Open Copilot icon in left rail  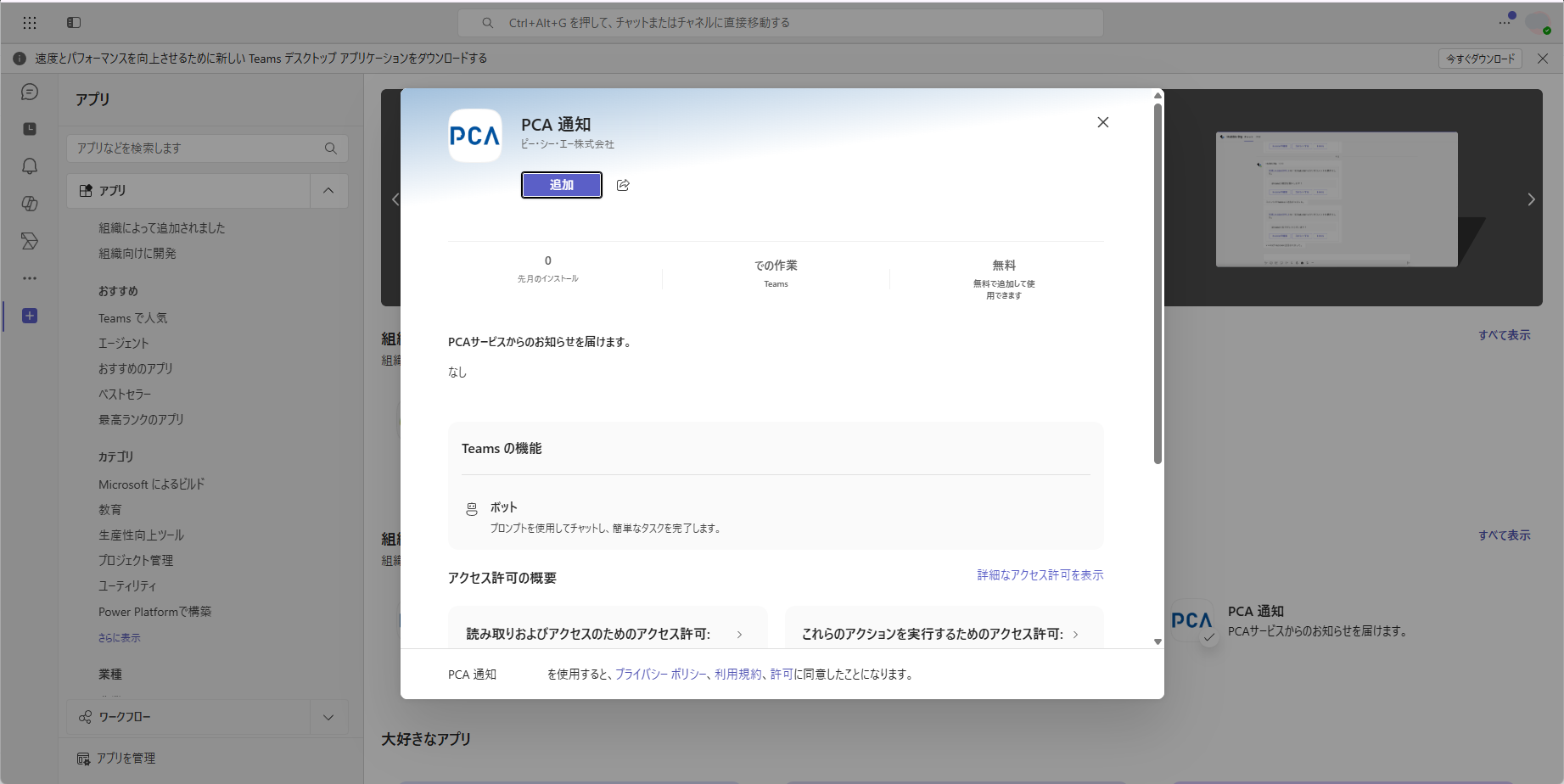[30, 204]
